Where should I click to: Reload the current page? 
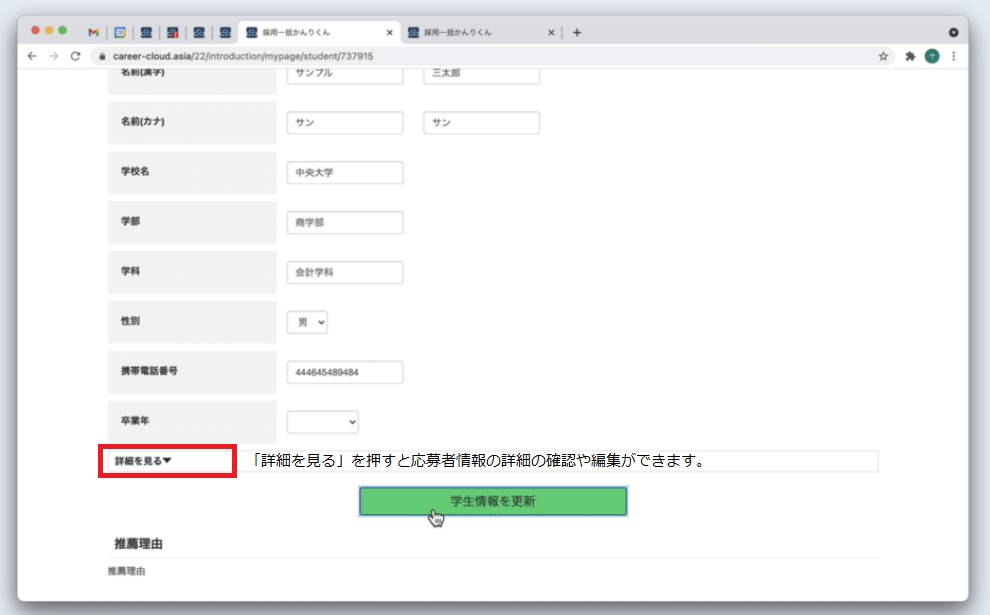pos(75,57)
